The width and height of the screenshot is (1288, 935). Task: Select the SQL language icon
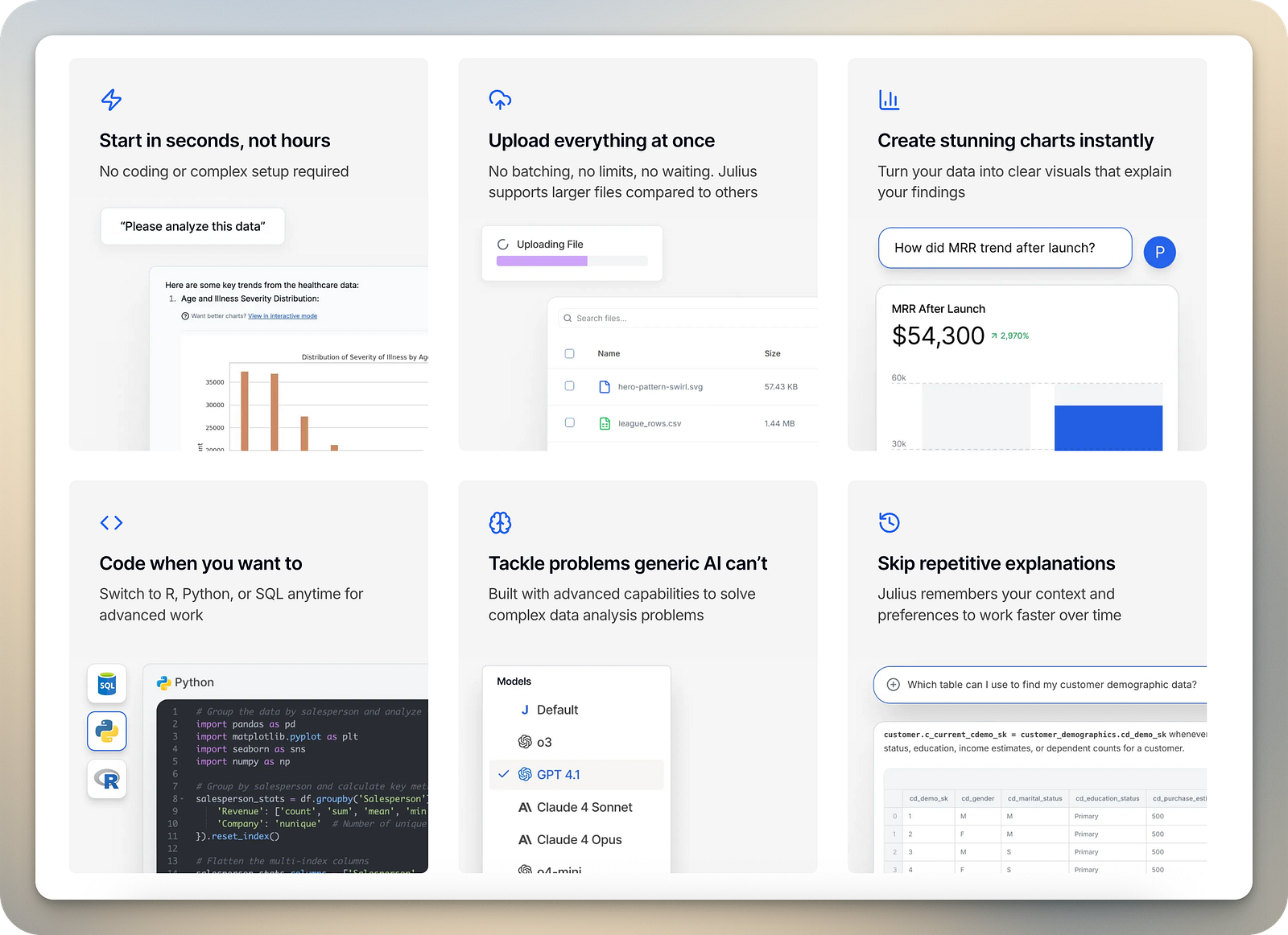107,684
